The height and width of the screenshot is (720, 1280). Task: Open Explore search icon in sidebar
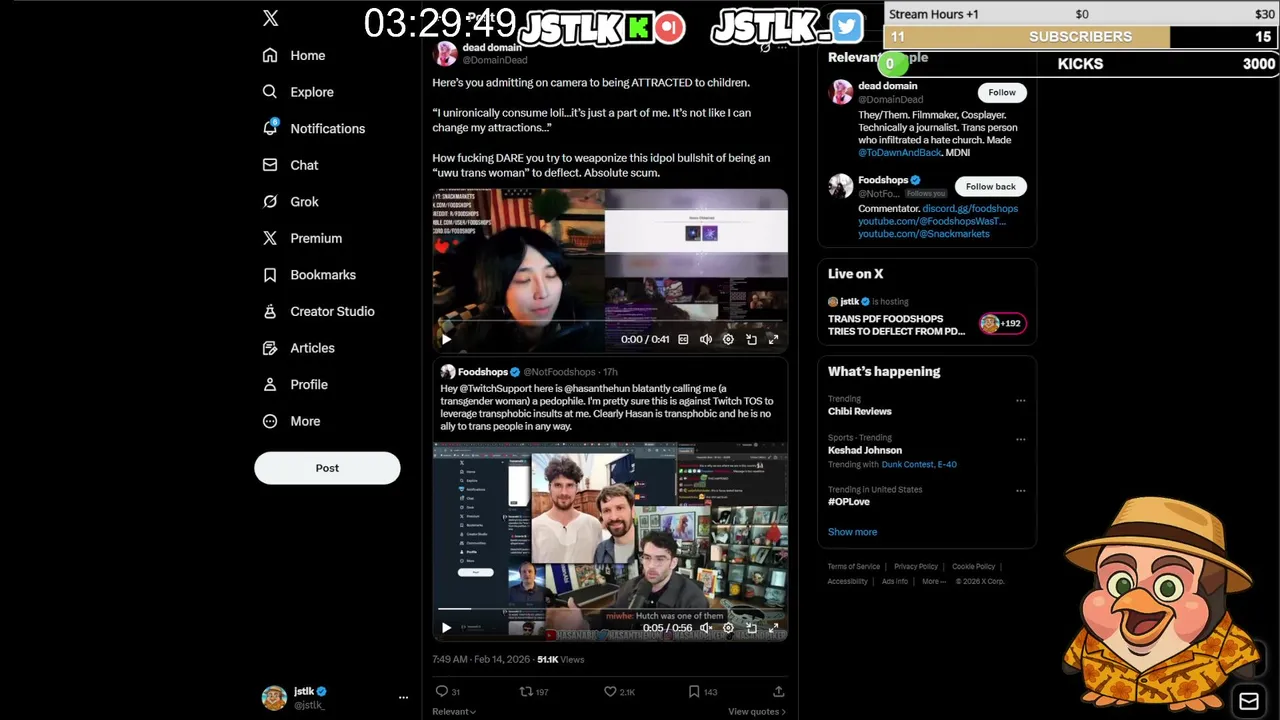click(270, 91)
